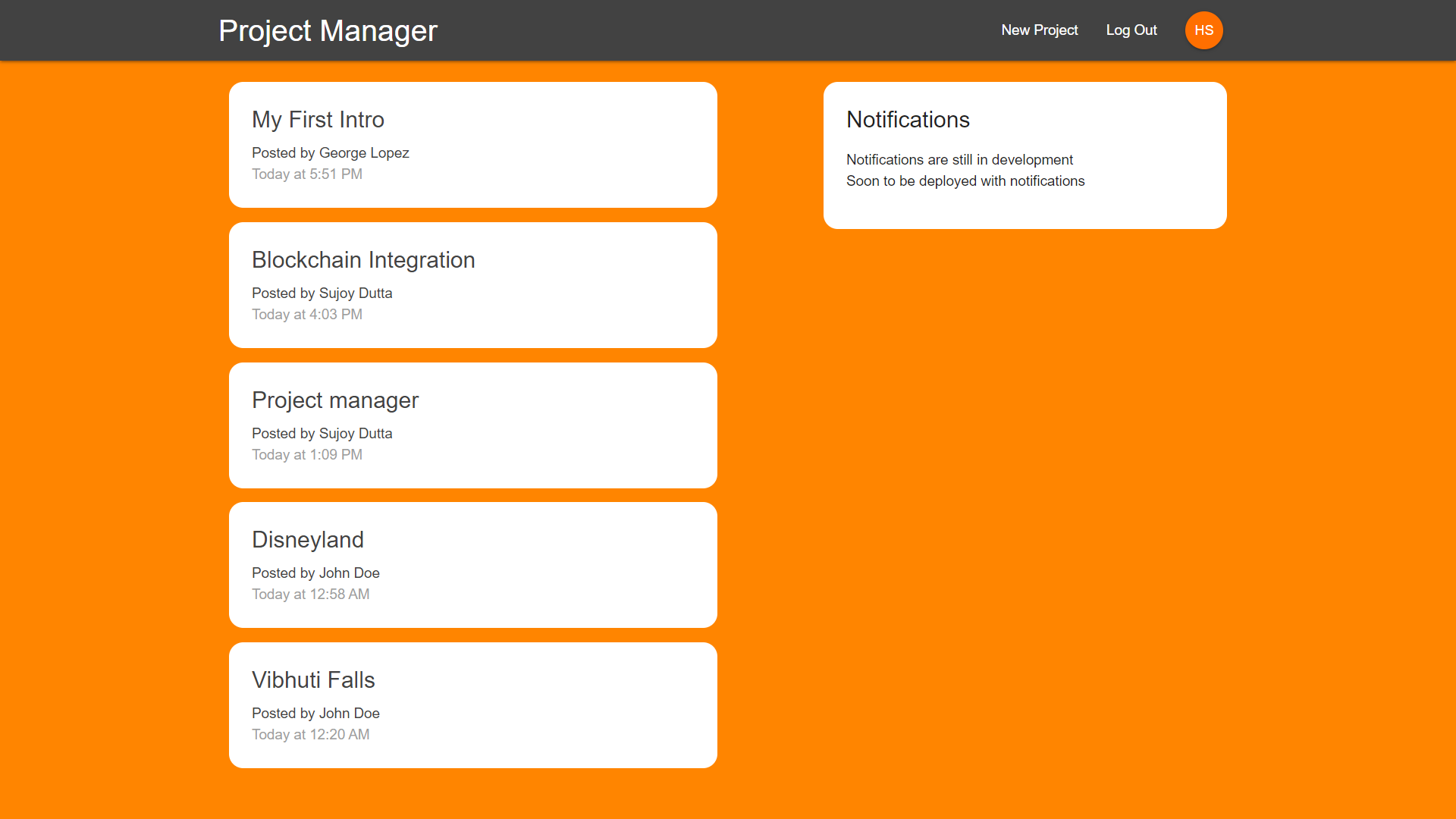Click the Notifications panel heading

coord(908,120)
